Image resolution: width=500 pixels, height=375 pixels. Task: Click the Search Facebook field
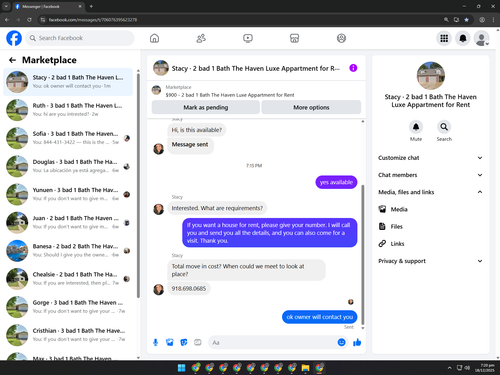(80, 38)
